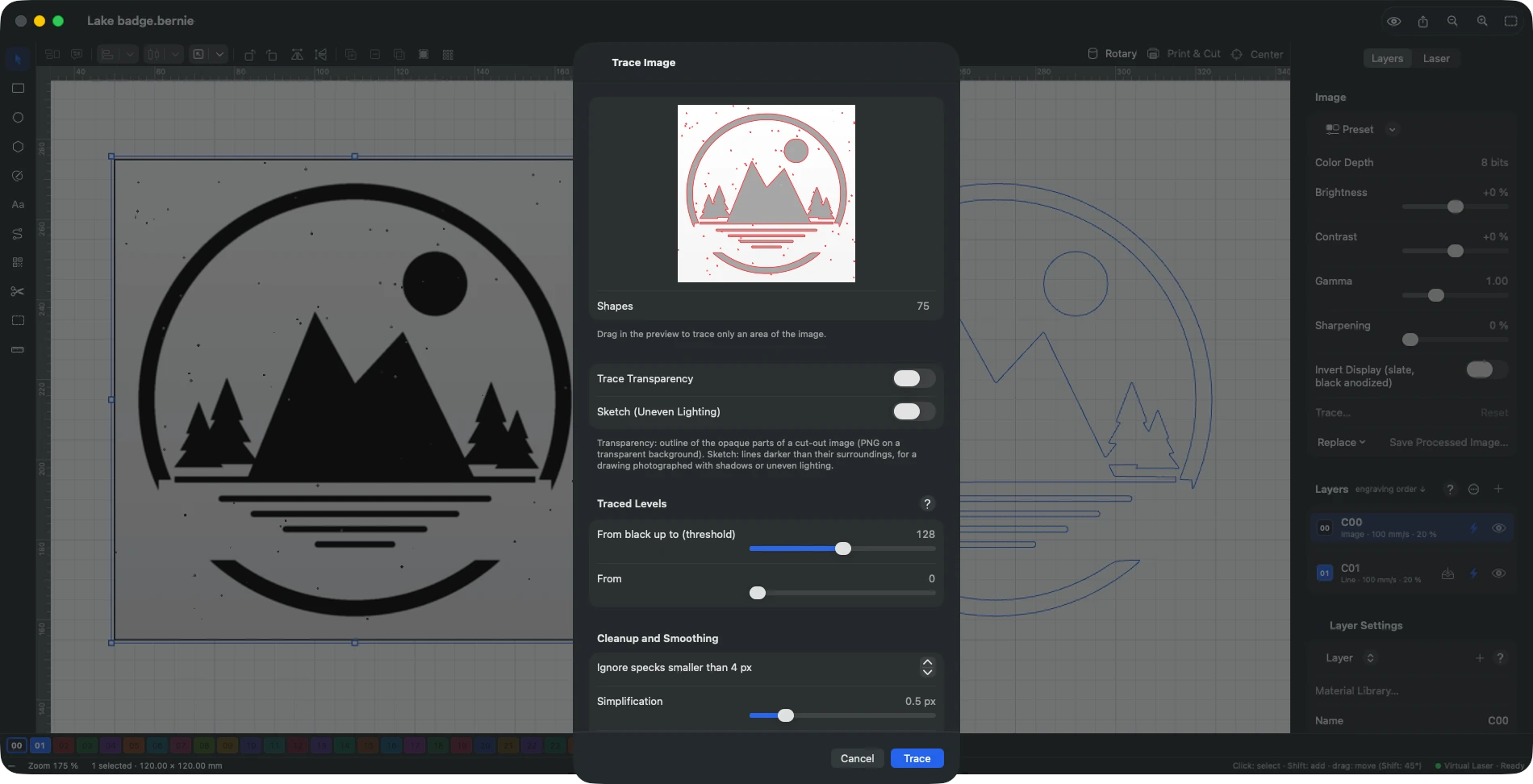This screenshot has height=784, width=1533.
Task: Toggle Invert Display switch
Action: point(1486,369)
